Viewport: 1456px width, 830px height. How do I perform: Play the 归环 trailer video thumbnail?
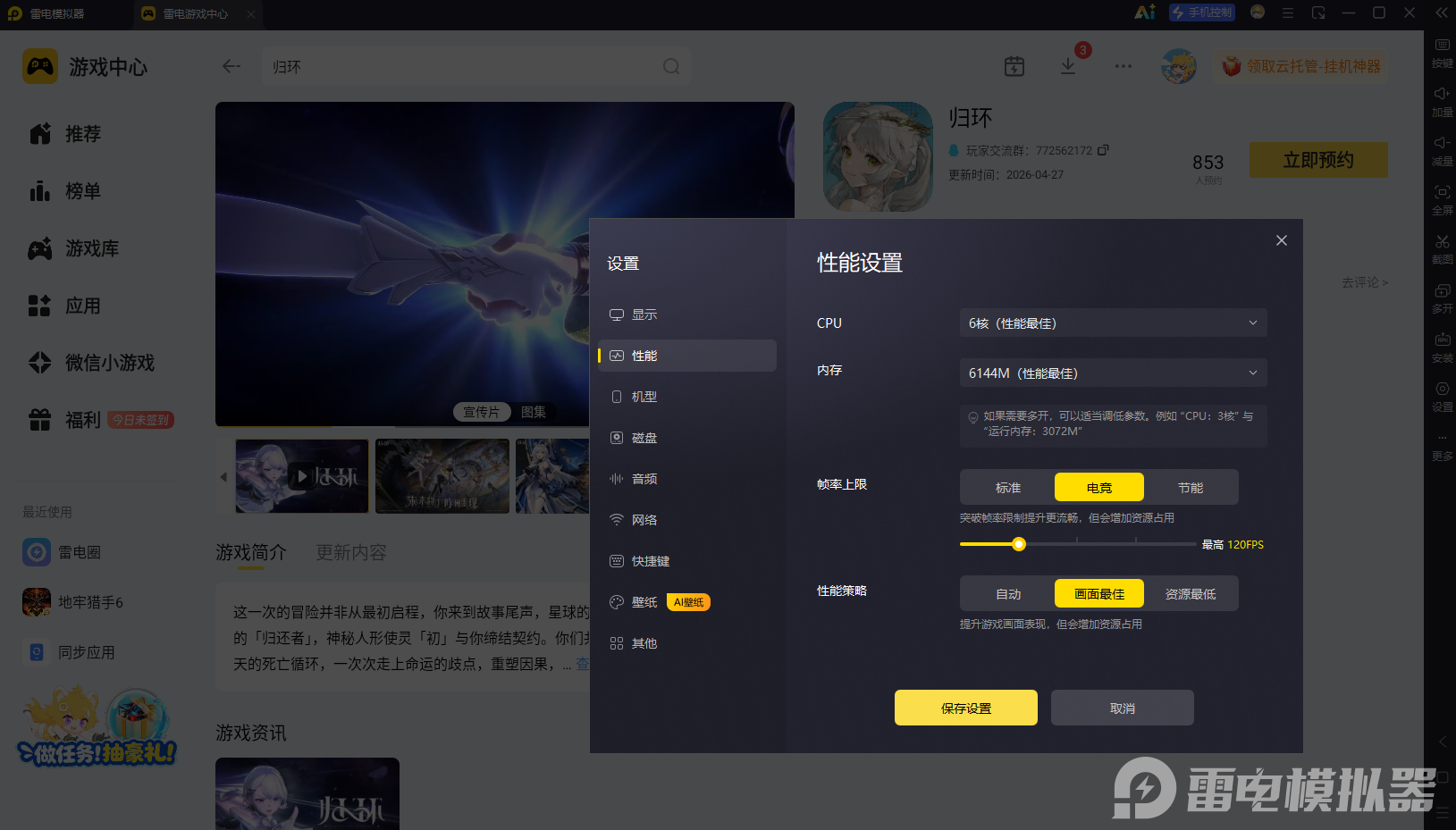(x=302, y=476)
